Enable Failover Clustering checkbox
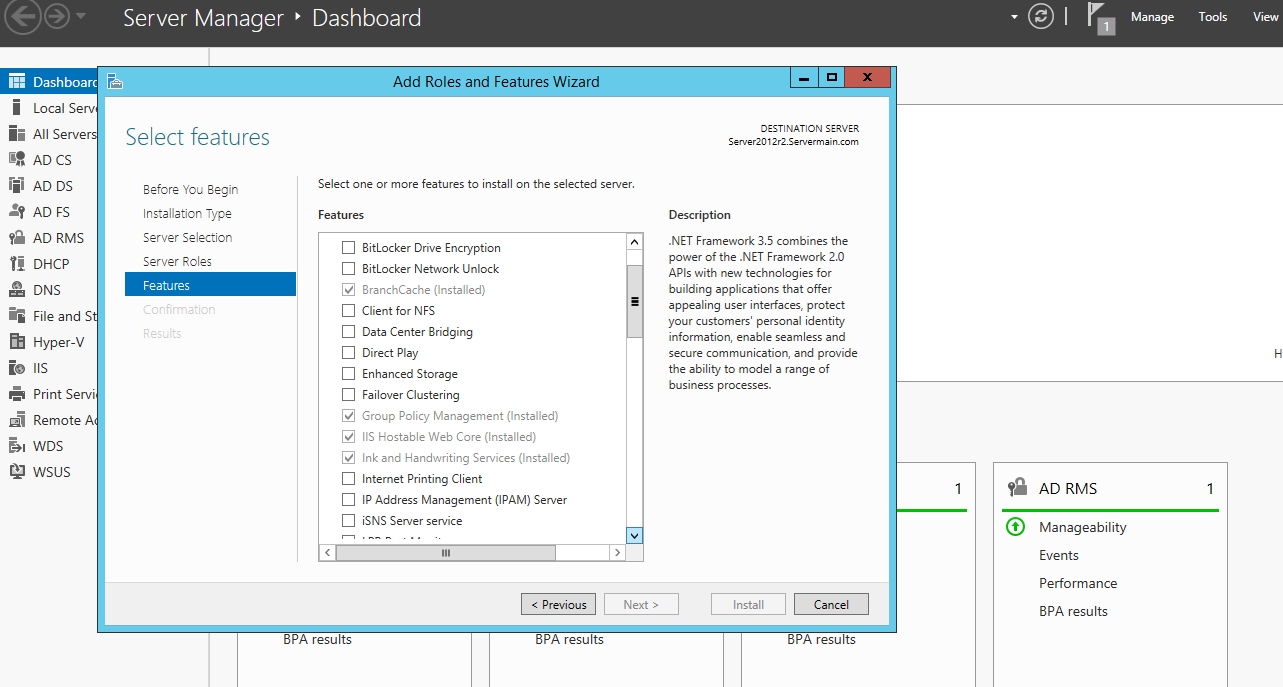 coord(349,394)
